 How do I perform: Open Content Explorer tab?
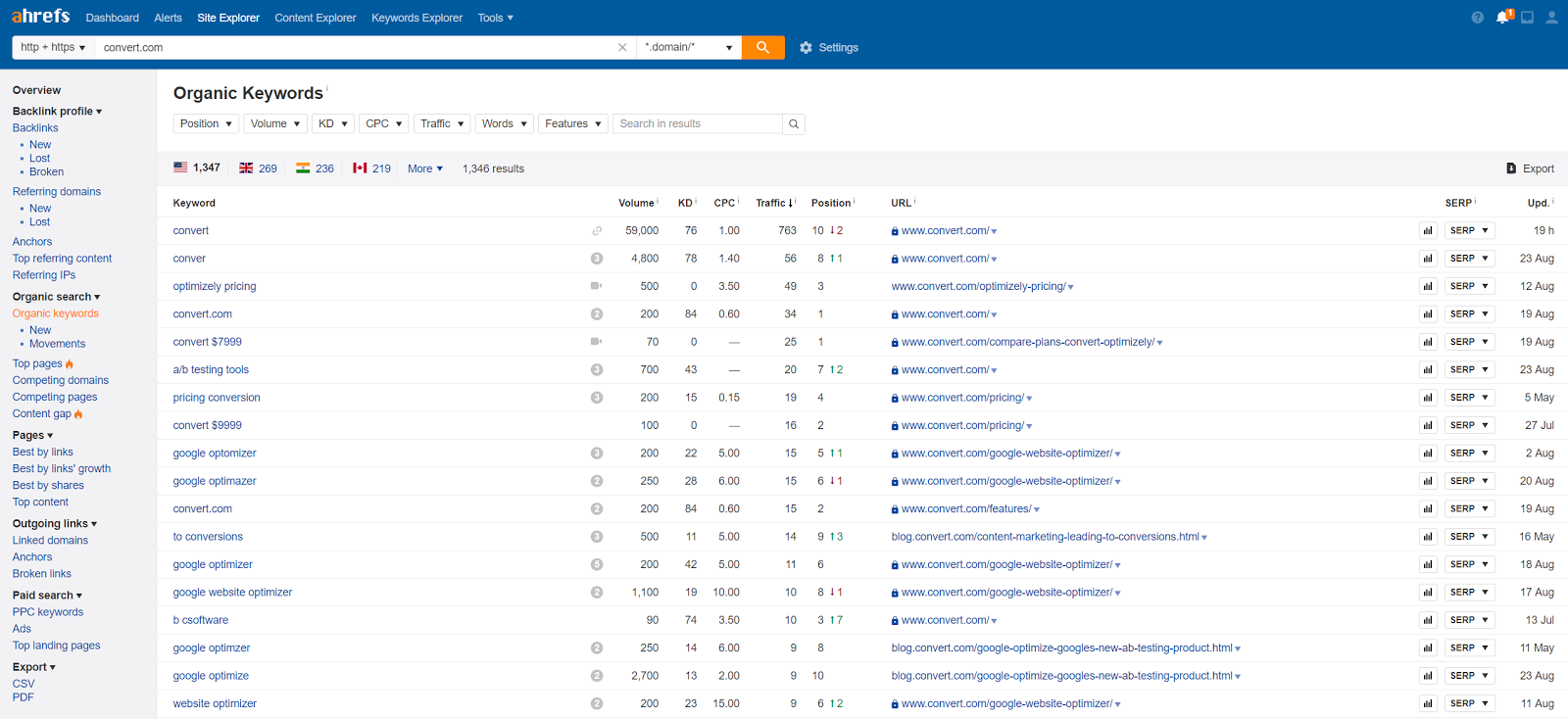coord(316,18)
